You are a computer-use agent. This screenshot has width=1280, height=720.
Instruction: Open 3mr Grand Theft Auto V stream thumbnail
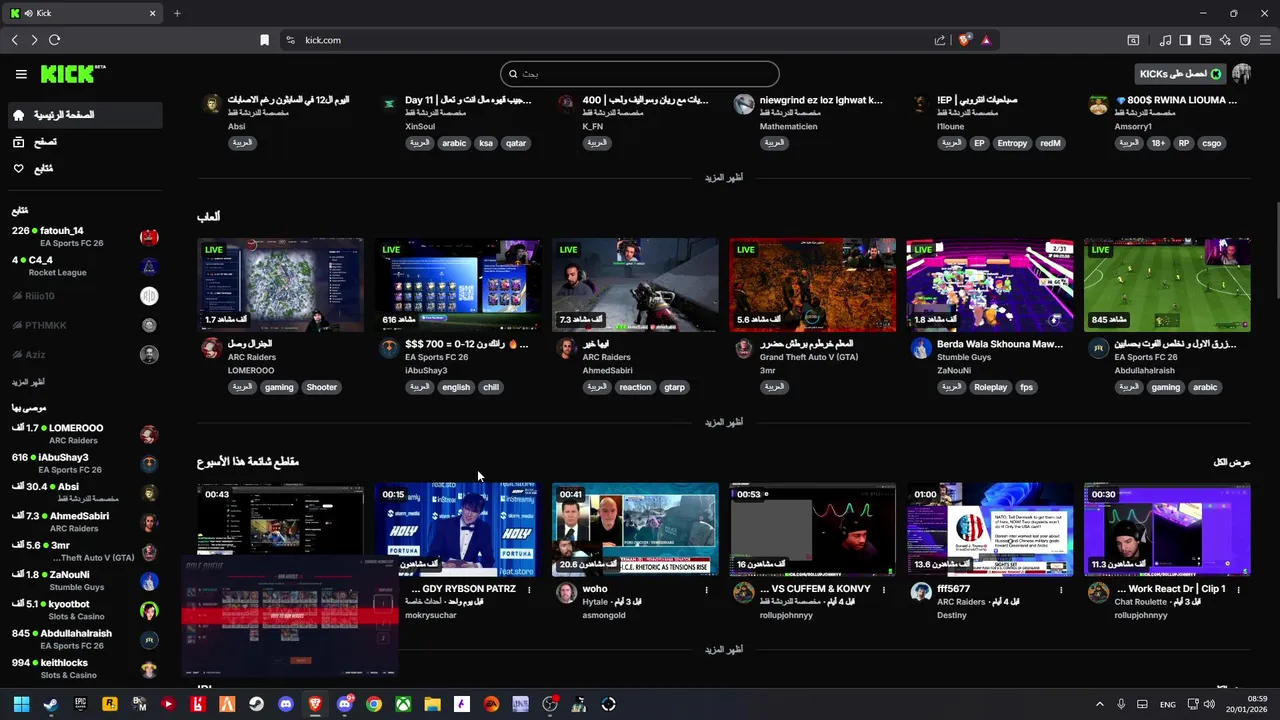(x=812, y=284)
